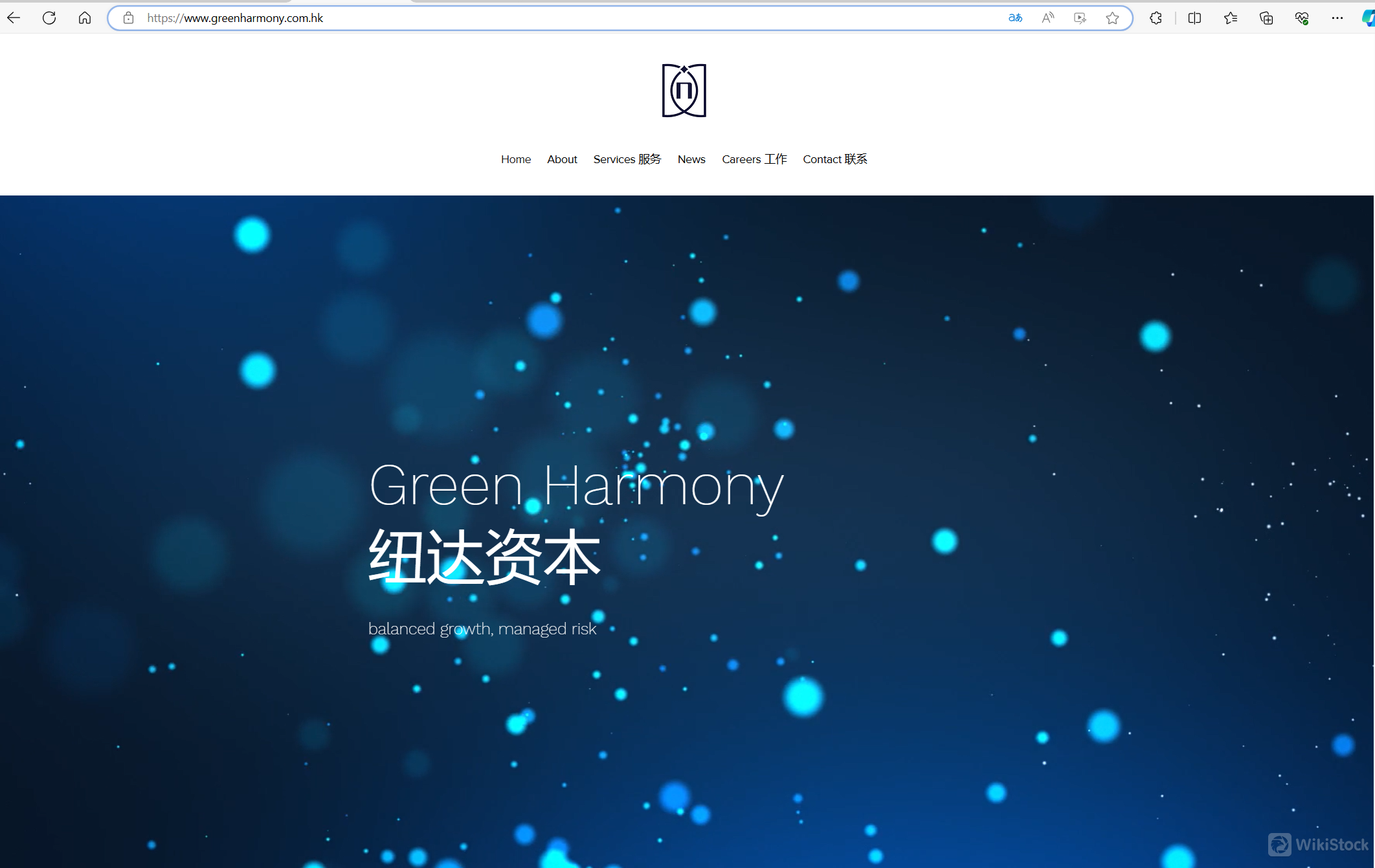
Task: Open the Favorites list icon
Action: 1231,17
